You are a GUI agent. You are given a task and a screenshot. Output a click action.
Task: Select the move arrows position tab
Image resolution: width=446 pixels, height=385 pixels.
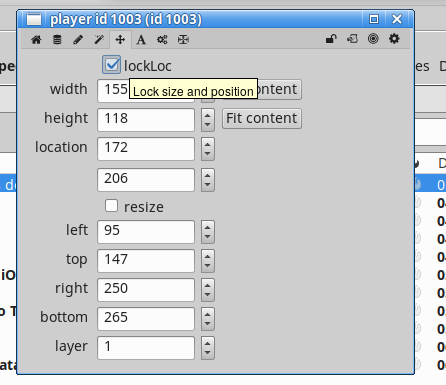tap(120, 40)
